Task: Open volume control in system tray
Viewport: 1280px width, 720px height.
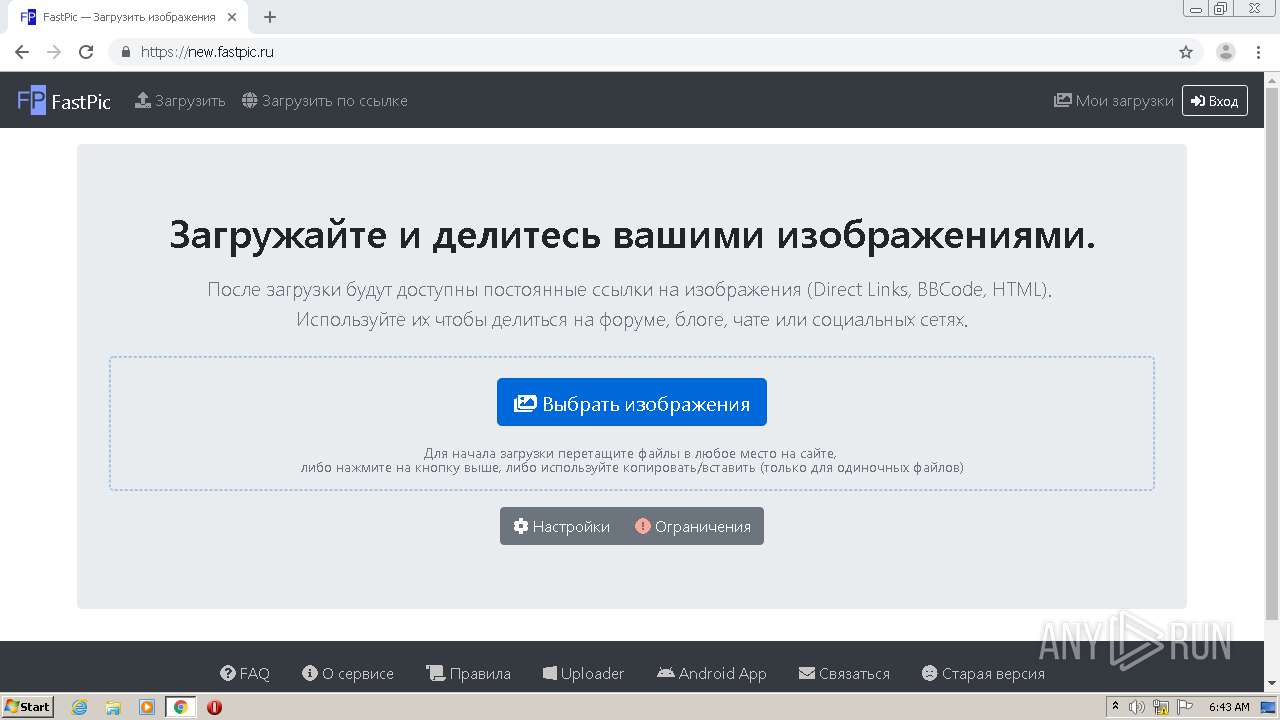Action: (x=1137, y=707)
